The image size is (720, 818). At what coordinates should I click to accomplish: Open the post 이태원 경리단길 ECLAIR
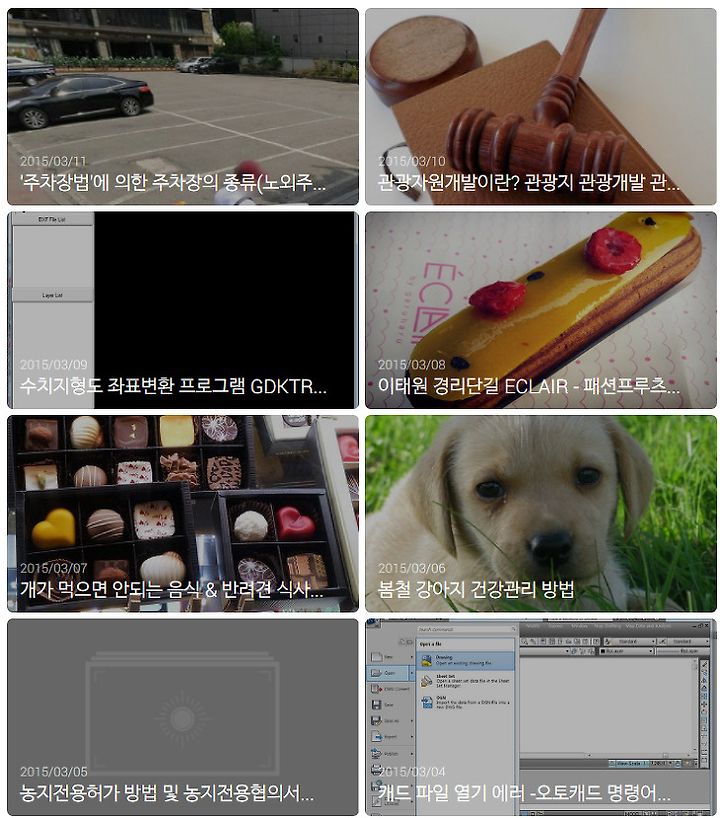[x=529, y=386]
